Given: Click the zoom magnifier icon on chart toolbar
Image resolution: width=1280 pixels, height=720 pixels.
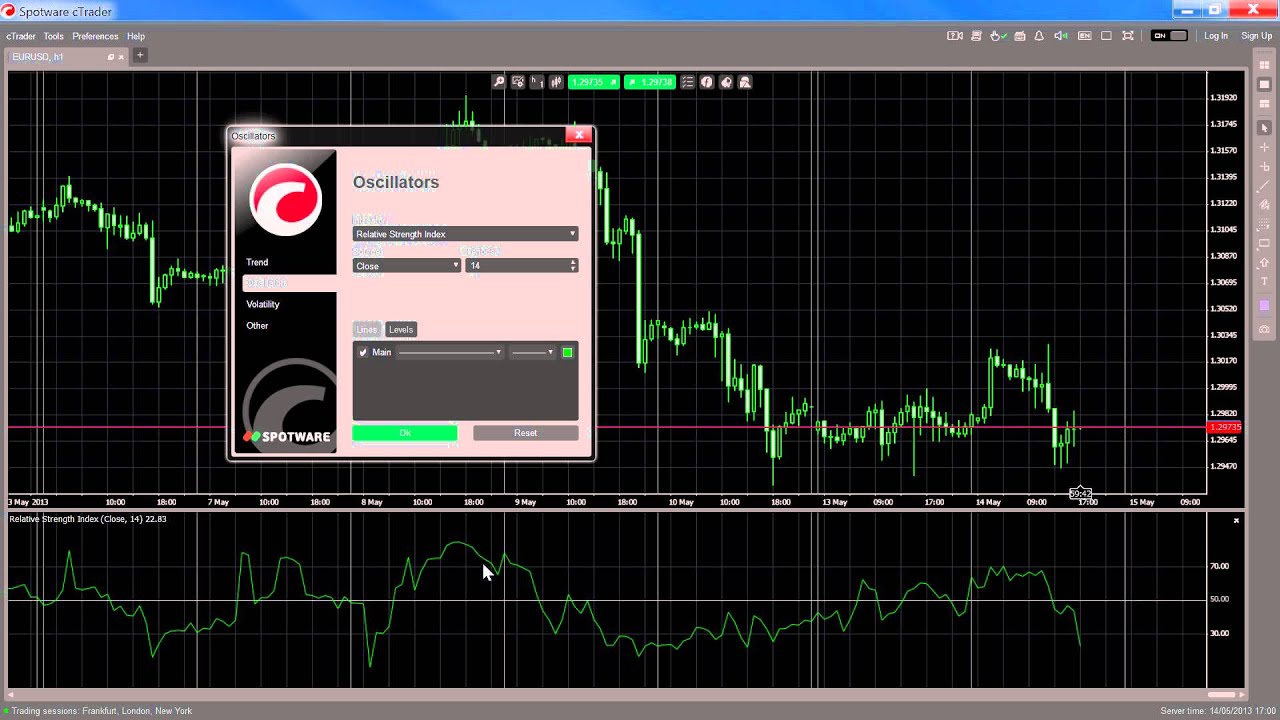Looking at the screenshot, I should point(499,82).
